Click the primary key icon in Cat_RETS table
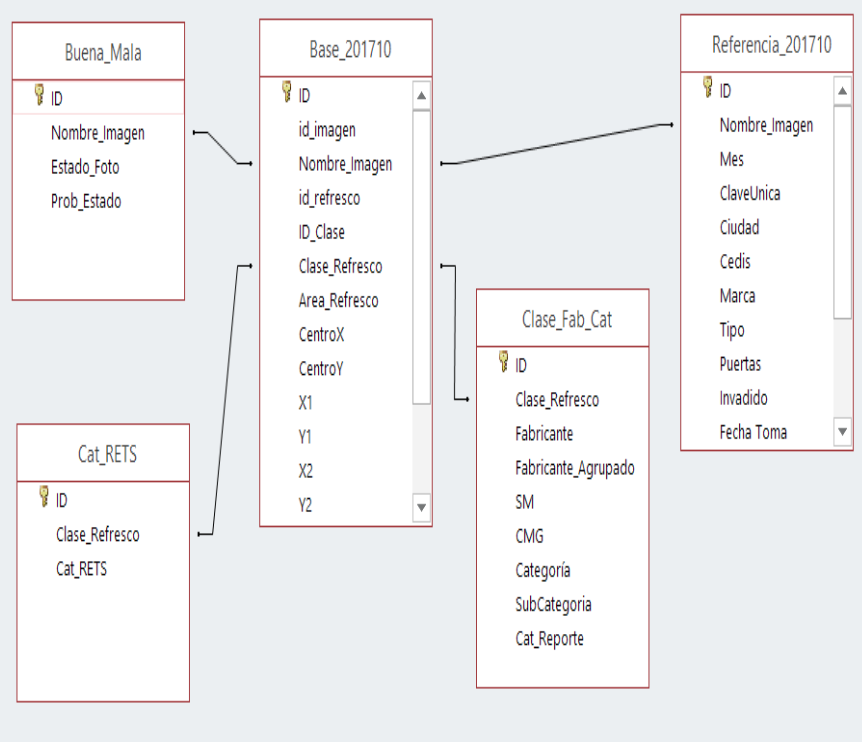This screenshot has height=742, width=862. tap(44, 496)
